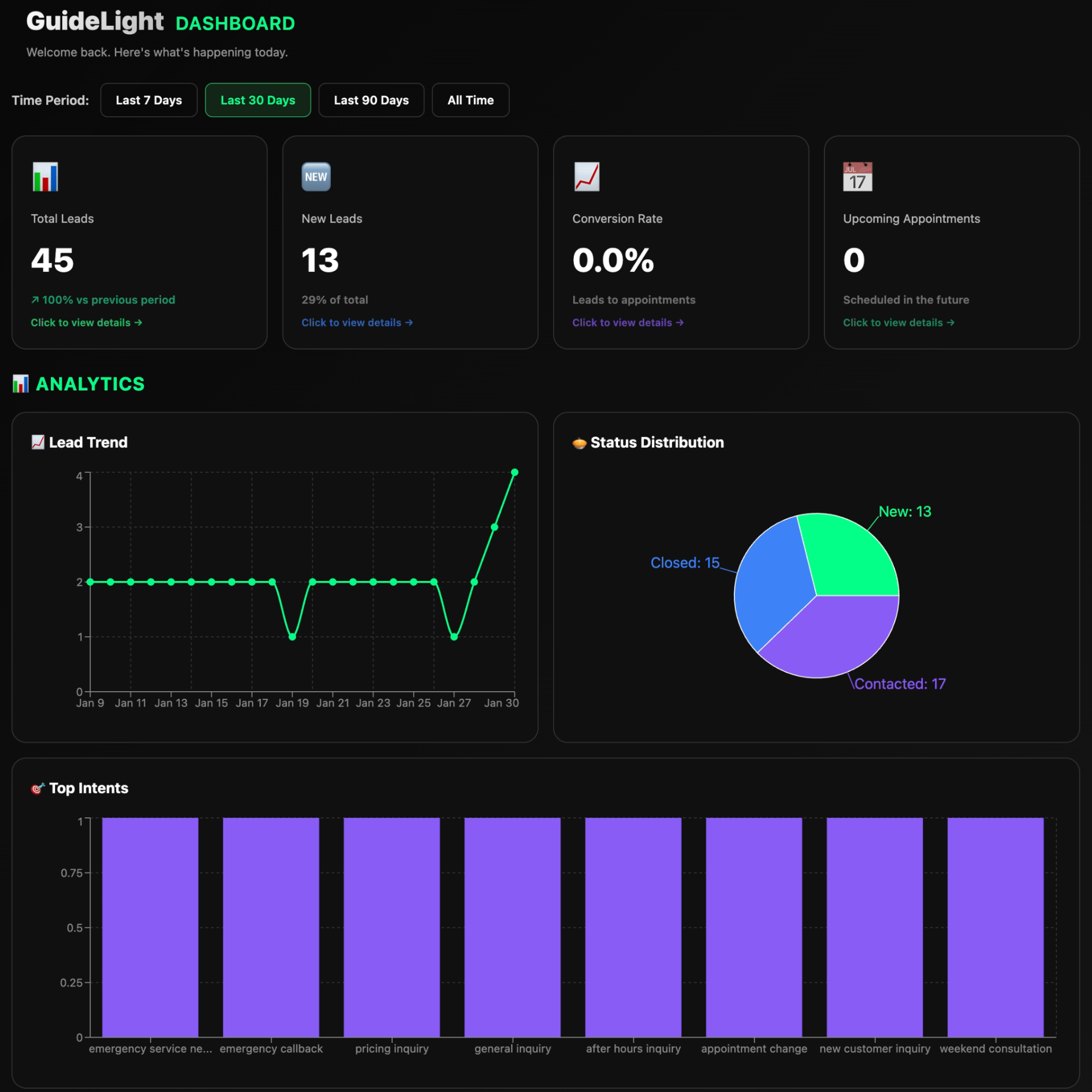The height and width of the screenshot is (1092, 1092).
Task: Click the Jan 30 peak point on Lead Trend
Action: pos(514,472)
